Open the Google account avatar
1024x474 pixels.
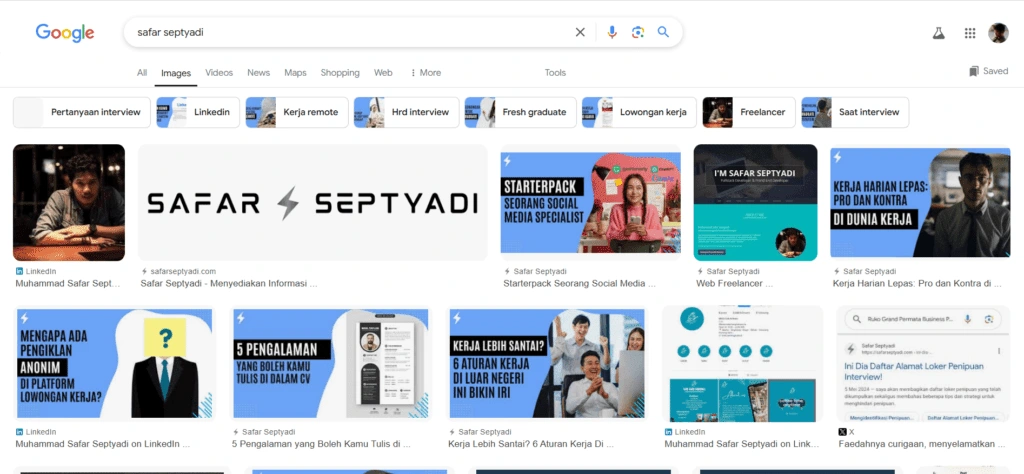tap(998, 33)
